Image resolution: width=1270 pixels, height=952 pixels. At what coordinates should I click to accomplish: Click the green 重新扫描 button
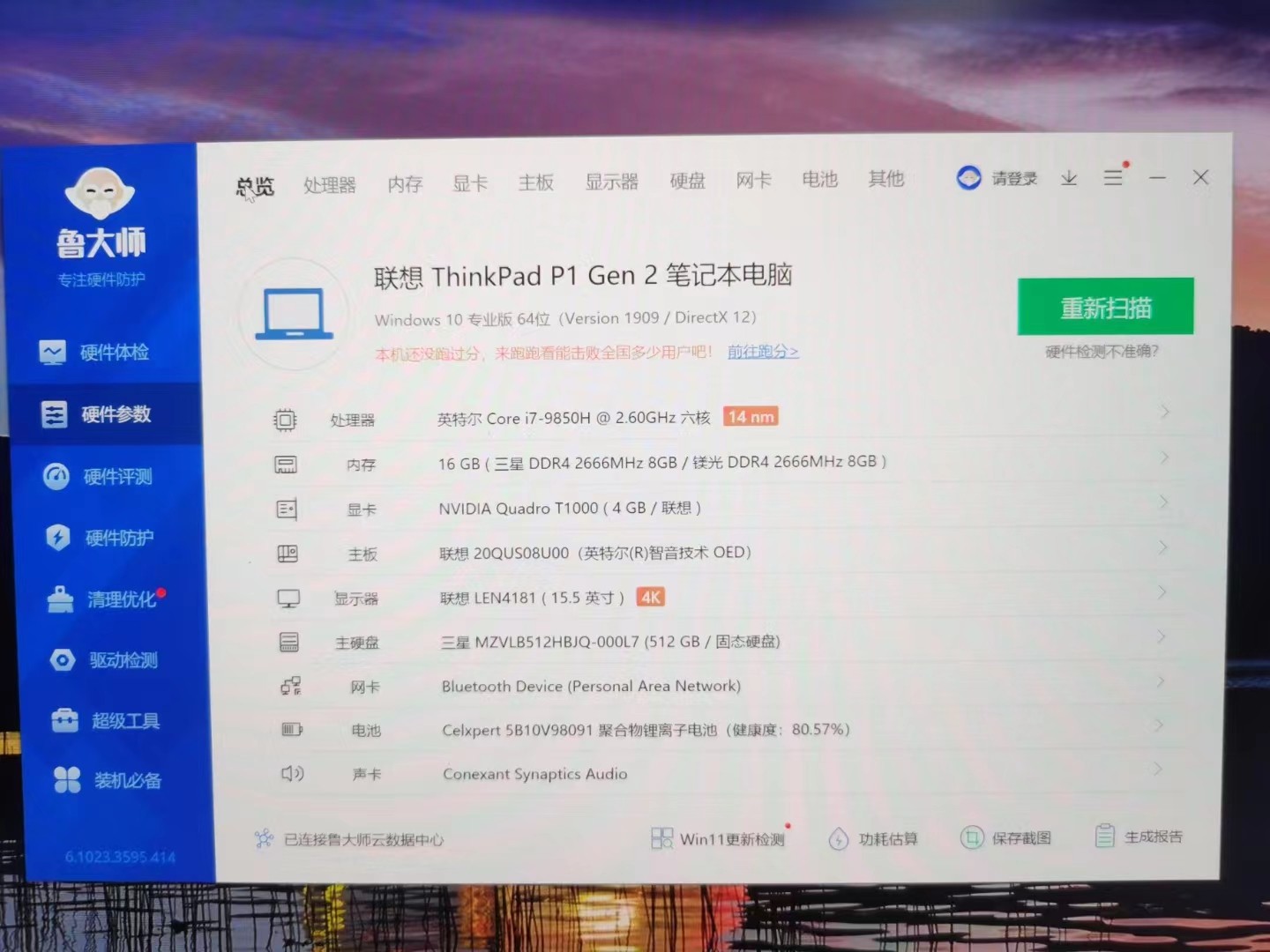pos(1106,307)
